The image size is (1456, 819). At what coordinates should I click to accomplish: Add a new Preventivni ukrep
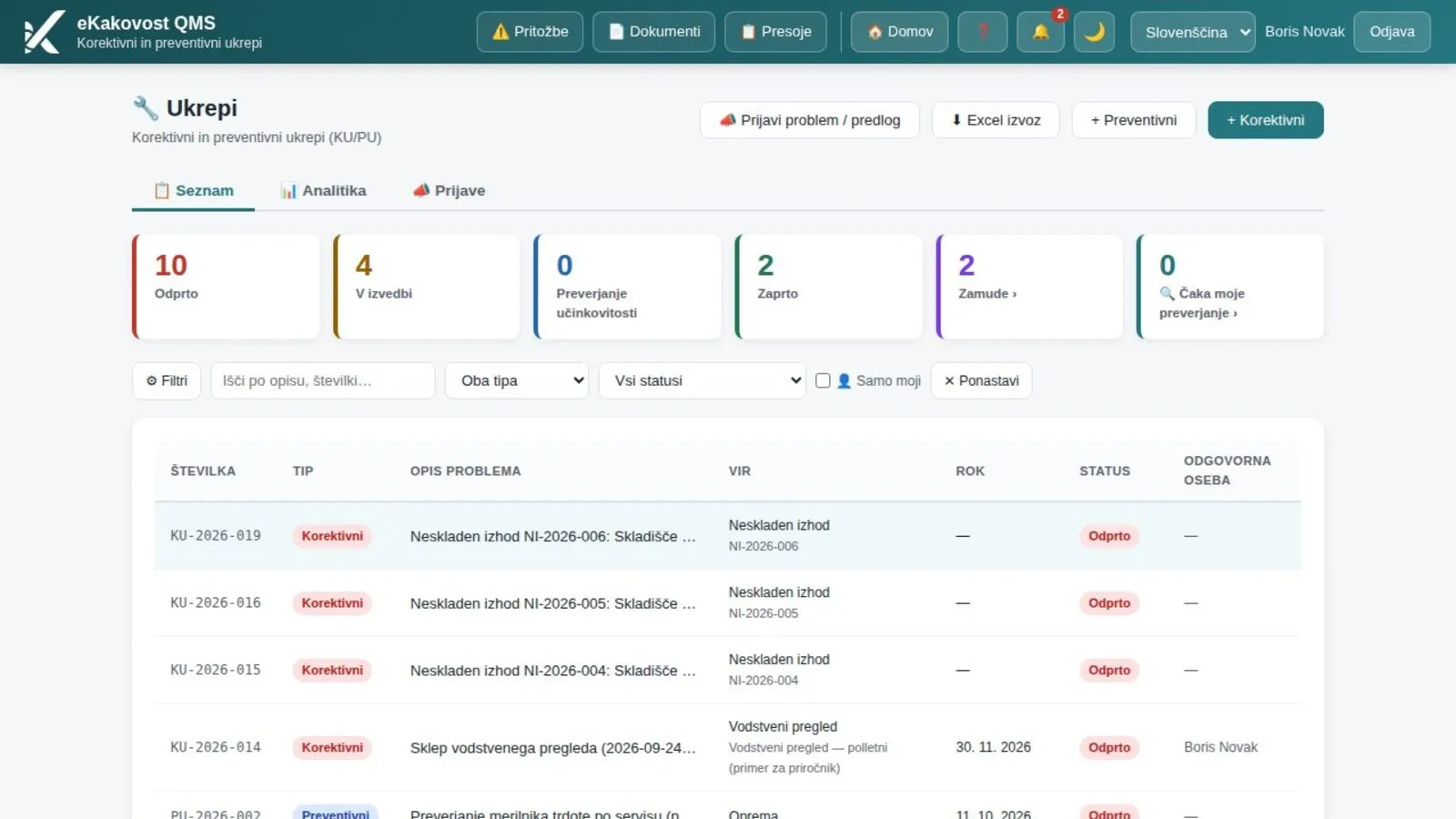tap(1133, 120)
